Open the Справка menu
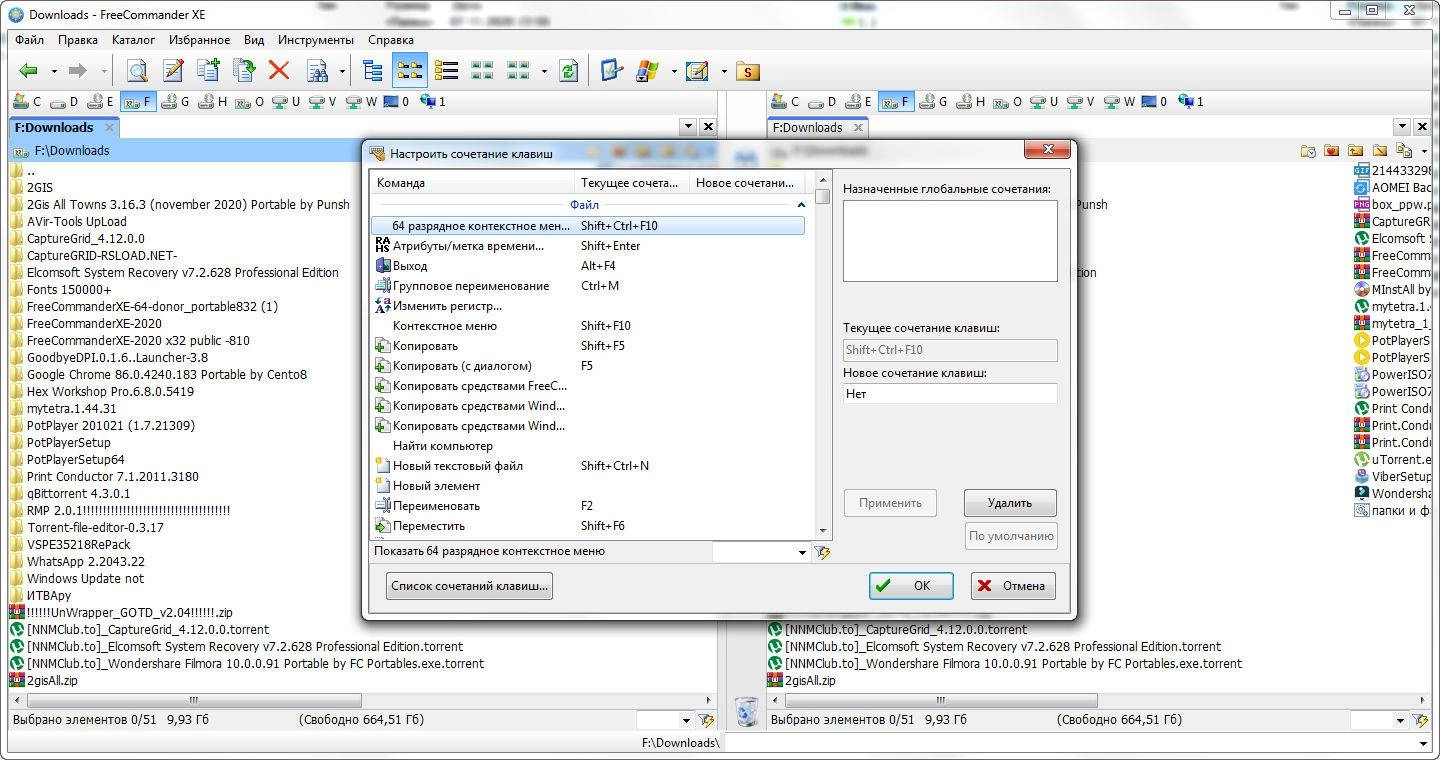This screenshot has width=1440, height=760. coord(391,40)
